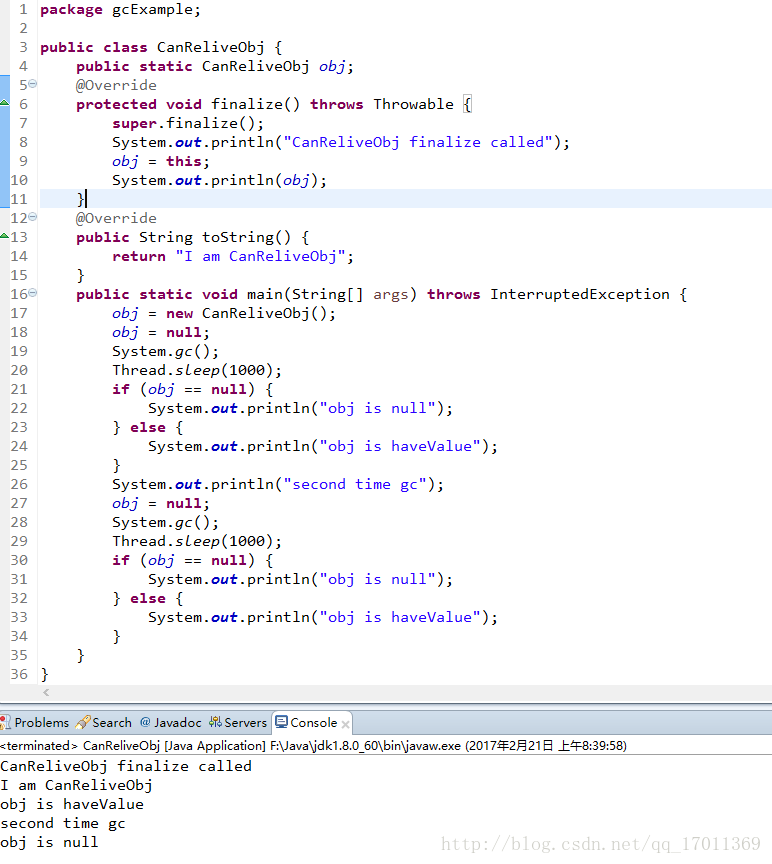Click line number 1 in the gutter
772x864 pixels.
[23, 9]
